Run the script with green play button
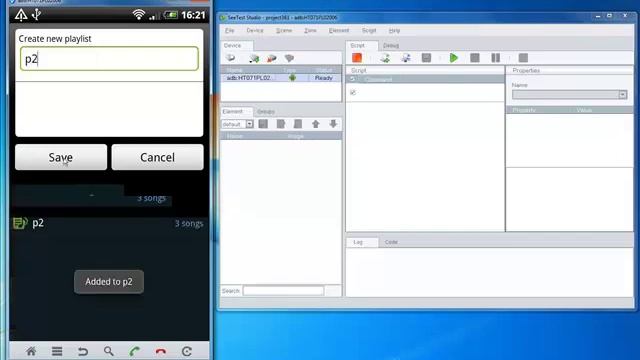The height and width of the screenshot is (360, 640). click(x=453, y=58)
